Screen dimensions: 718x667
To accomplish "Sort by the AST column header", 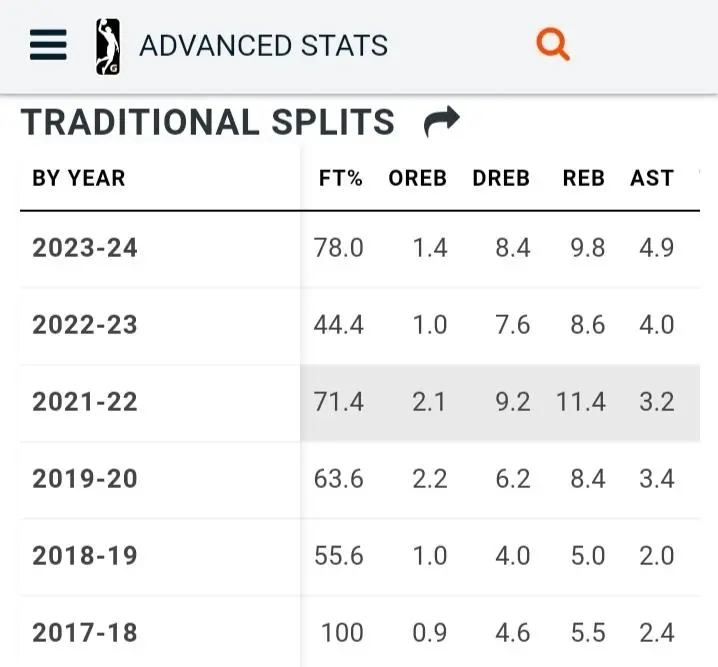I will point(651,178).
